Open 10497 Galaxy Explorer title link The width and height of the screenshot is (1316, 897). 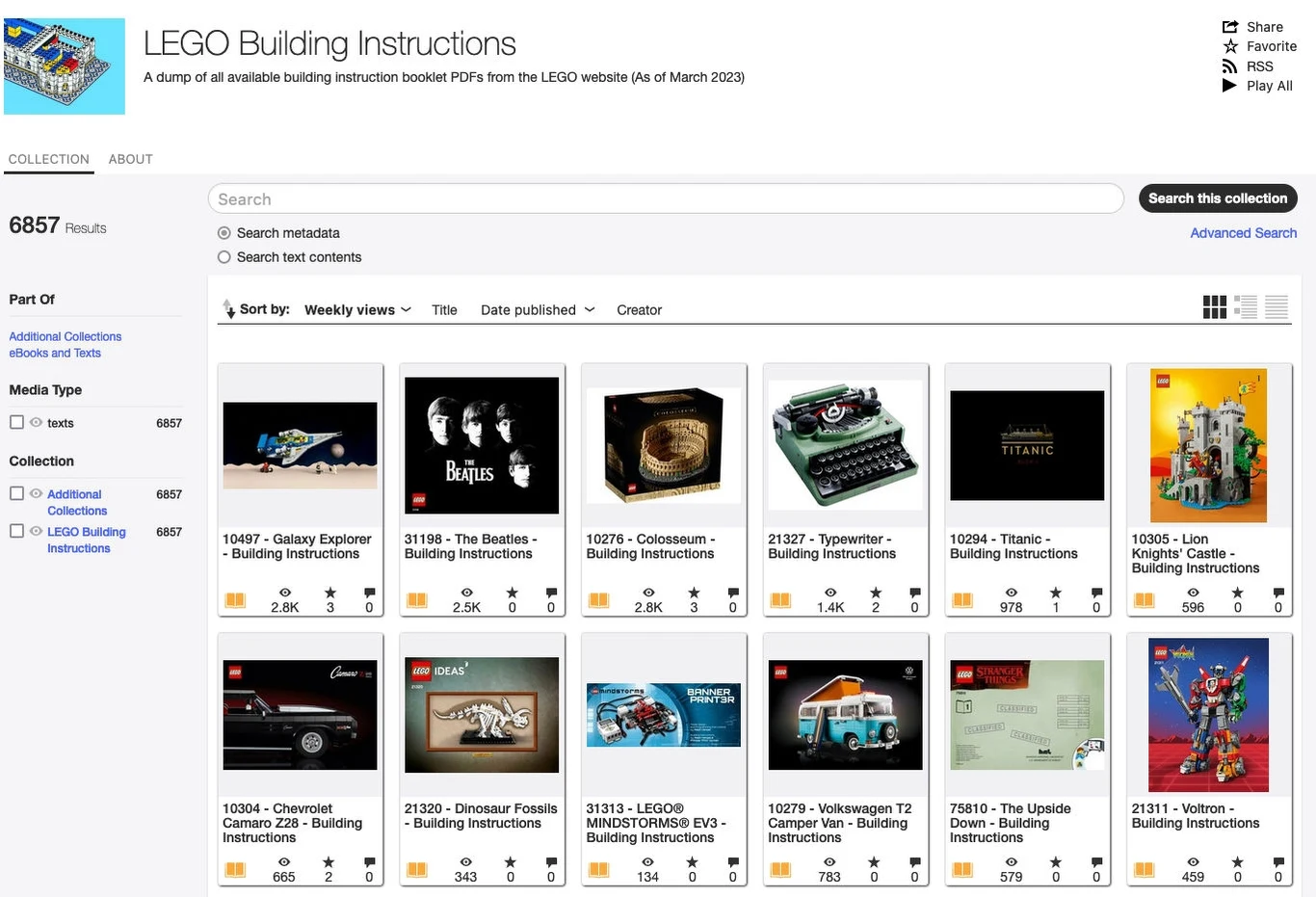click(x=297, y=546)
